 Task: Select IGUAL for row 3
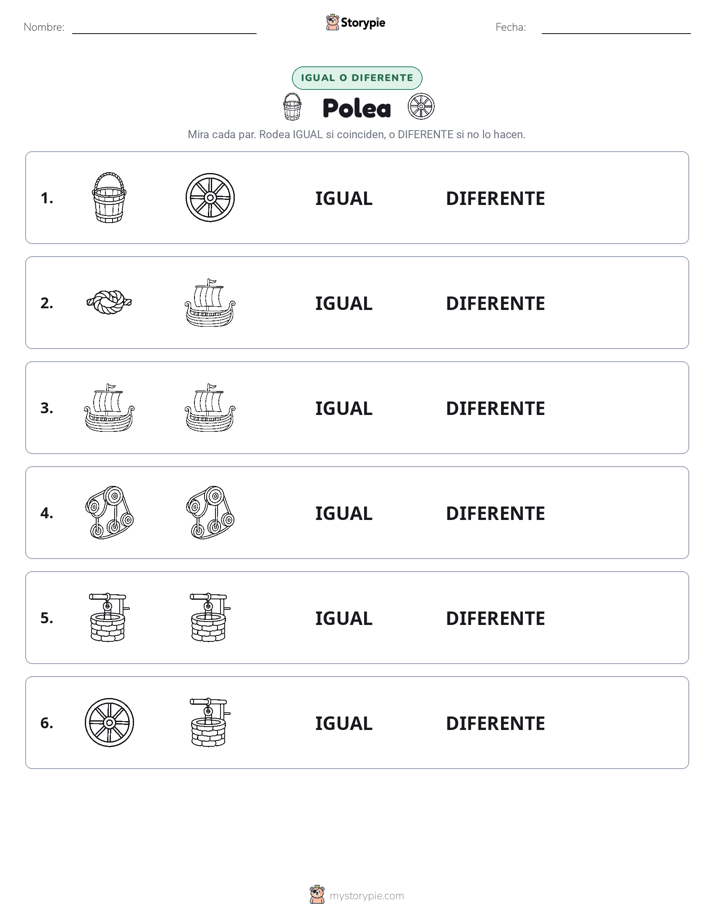coord(343,408)
